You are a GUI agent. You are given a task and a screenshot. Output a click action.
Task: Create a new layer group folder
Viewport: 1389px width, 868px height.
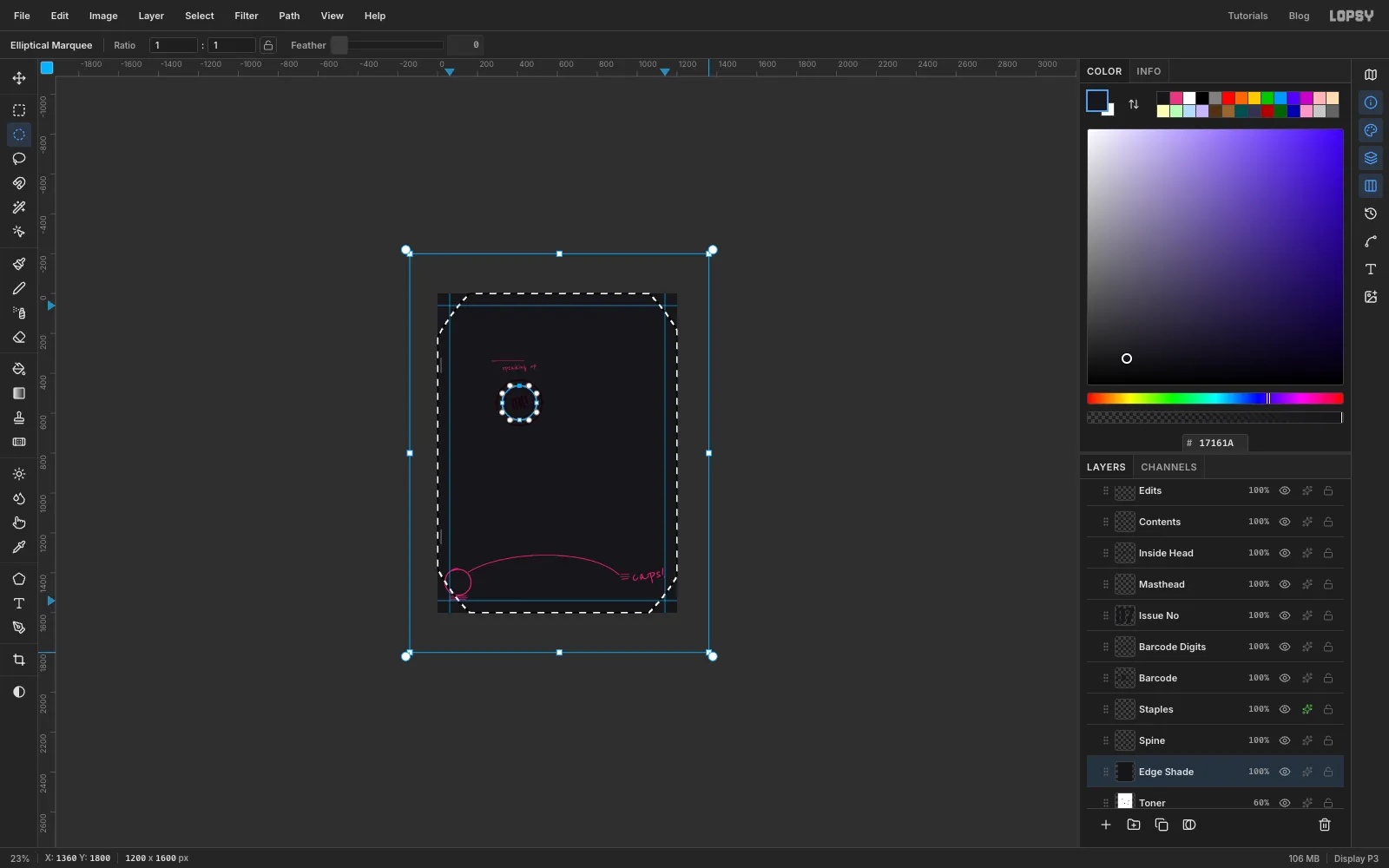[x=1134, y=825]
